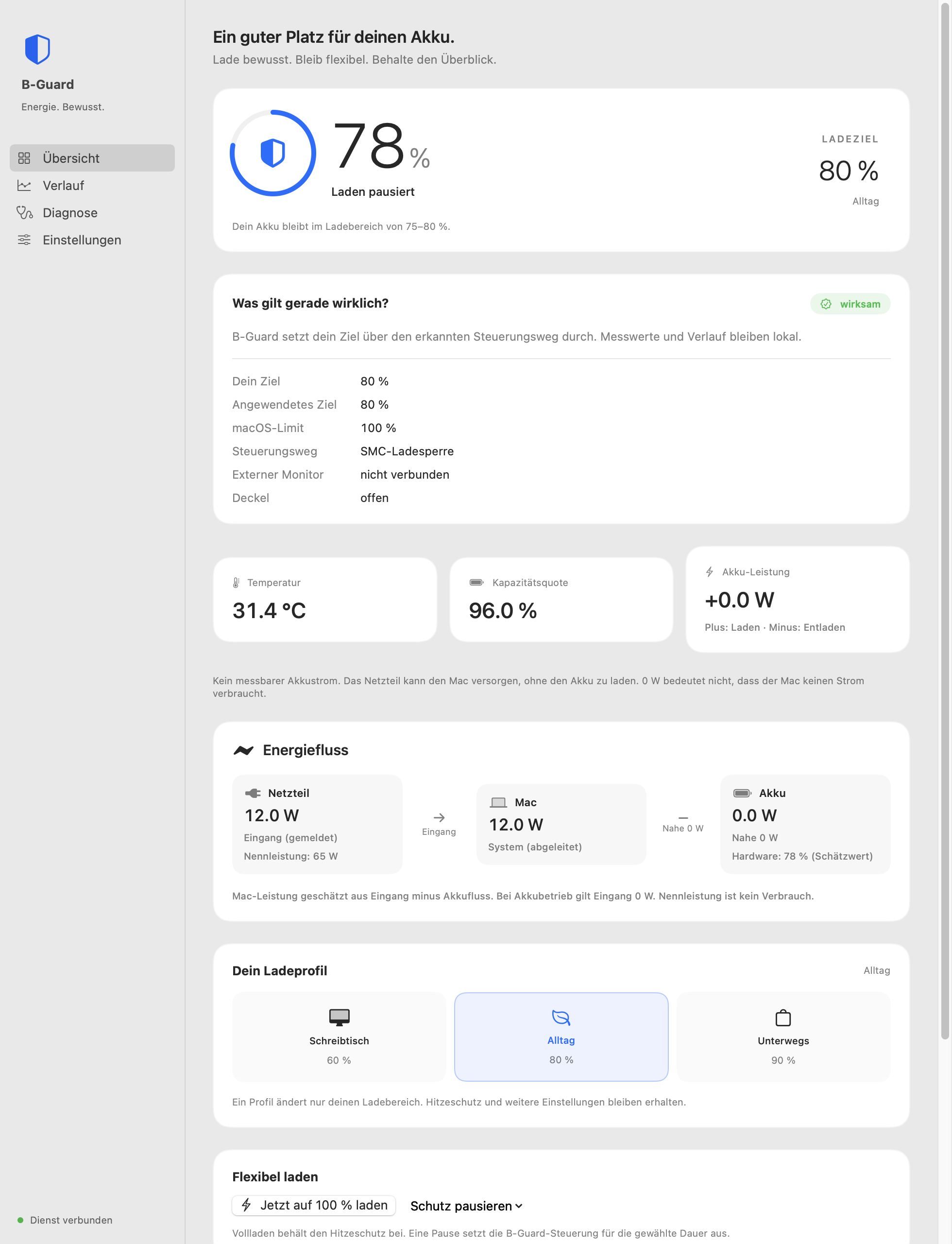This screenshot has width=952, height=1244.
Task: Click the B-Guard shield logo in sidebar
Action: point(37,49)
